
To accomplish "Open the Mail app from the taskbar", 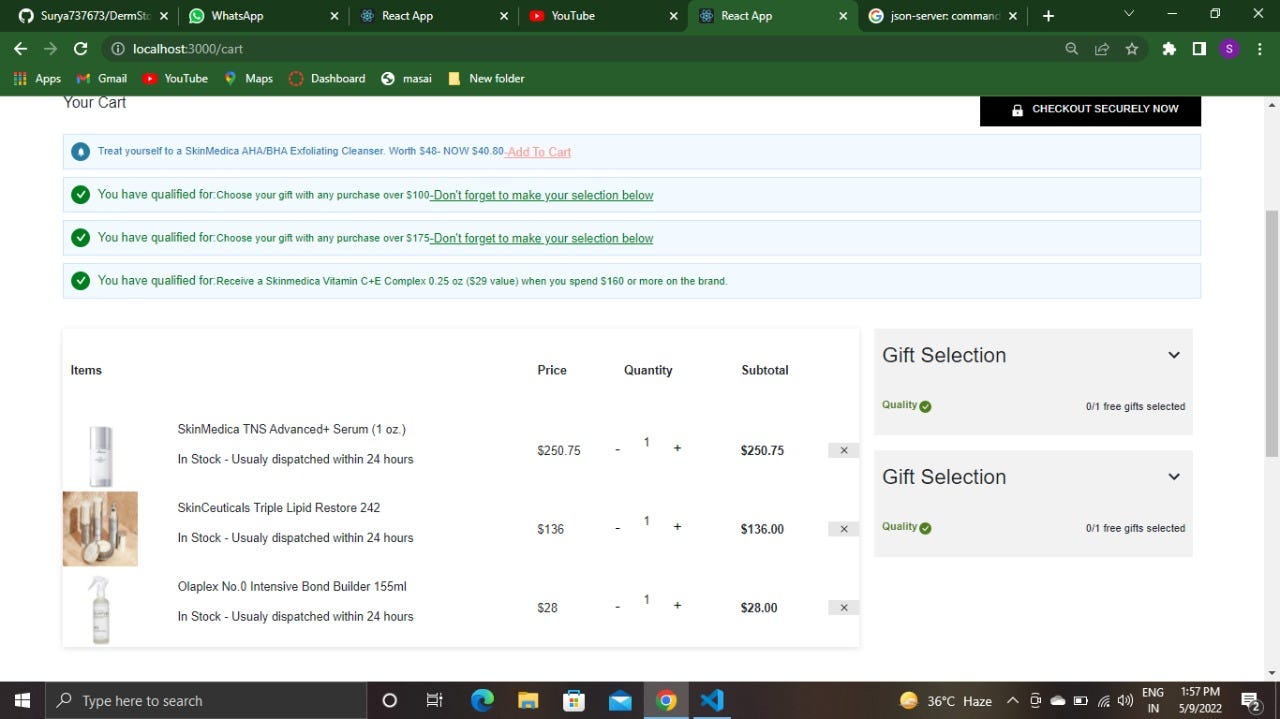I will click(x=620, y=700).
